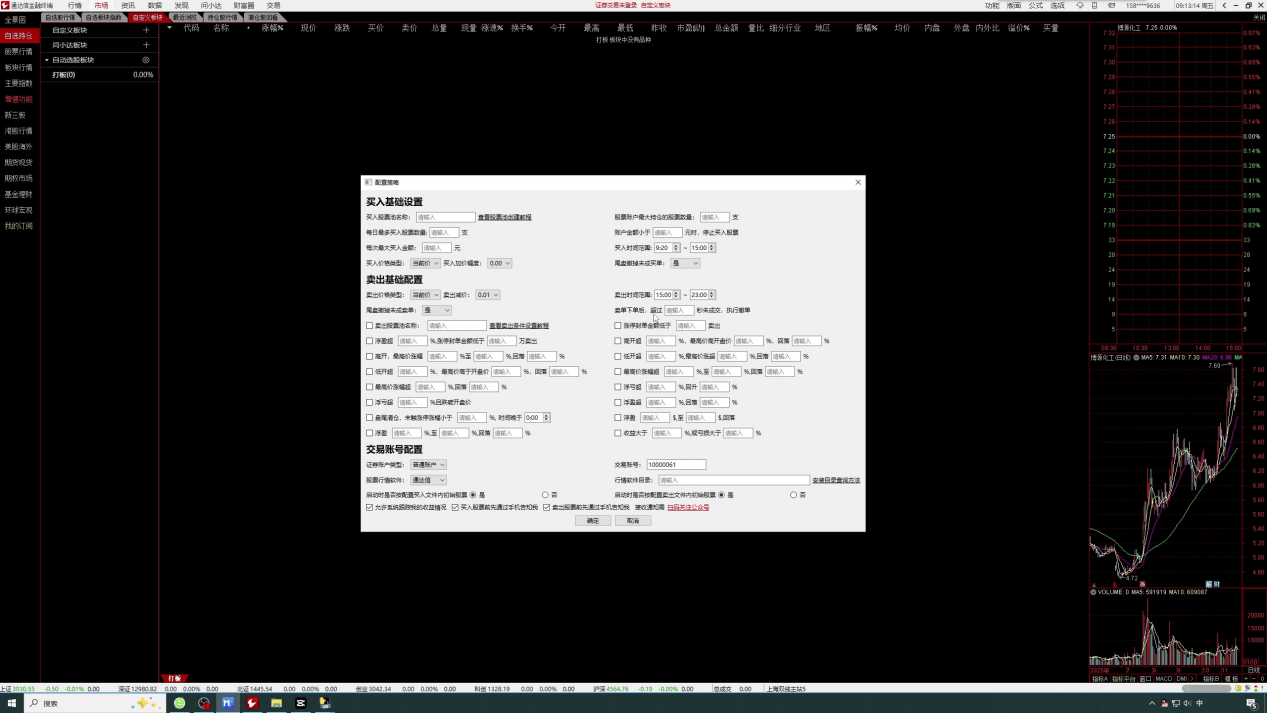Click the 买入股票池名称 input field
Viewport: 1267px width, 713px height.
pos(445,218)
